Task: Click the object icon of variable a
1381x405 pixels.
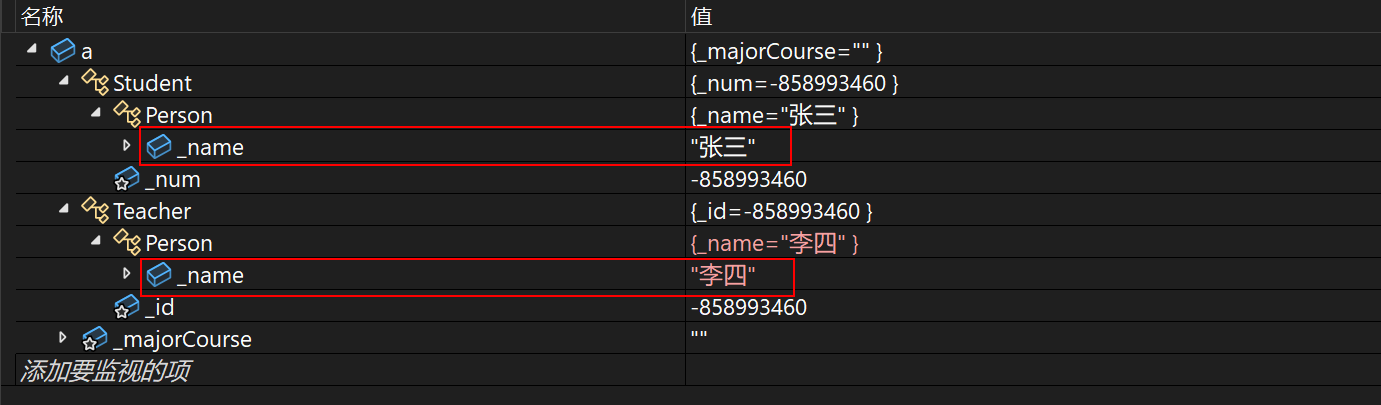Action: point(63,51)
